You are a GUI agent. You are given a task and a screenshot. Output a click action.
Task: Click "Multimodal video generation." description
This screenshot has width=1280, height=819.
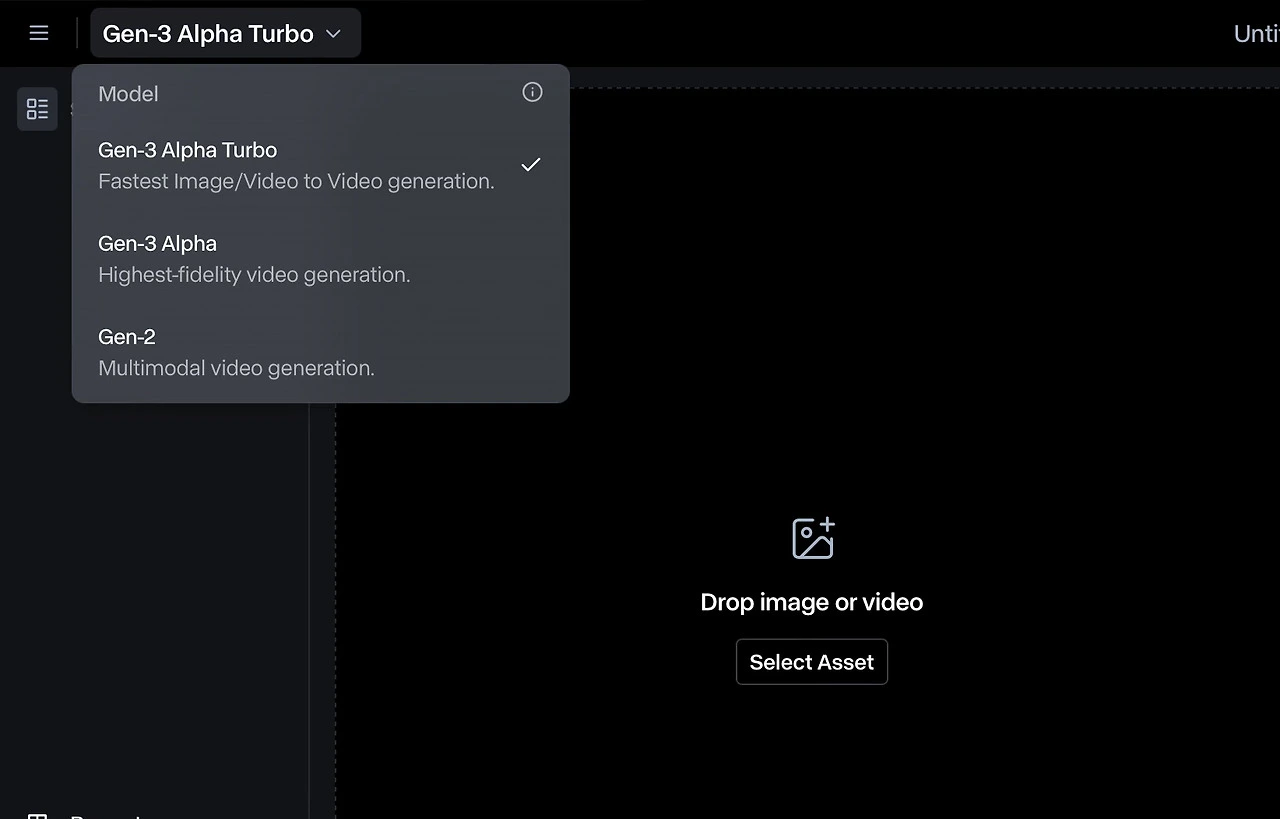click(236, 368)
